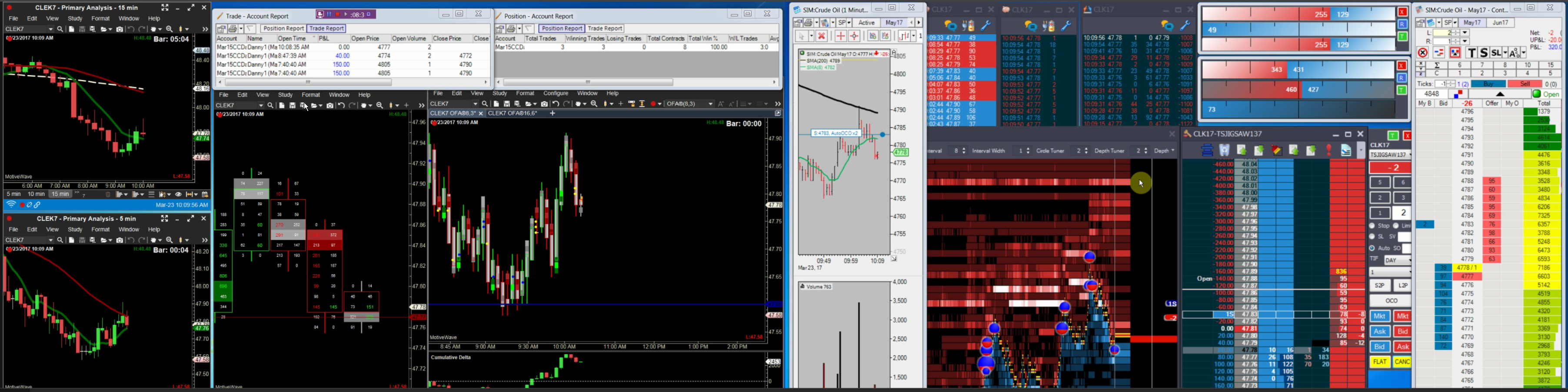Click printer icon in Position - Account Report window
Viewport: 1568px width, 392px height.
512,29
